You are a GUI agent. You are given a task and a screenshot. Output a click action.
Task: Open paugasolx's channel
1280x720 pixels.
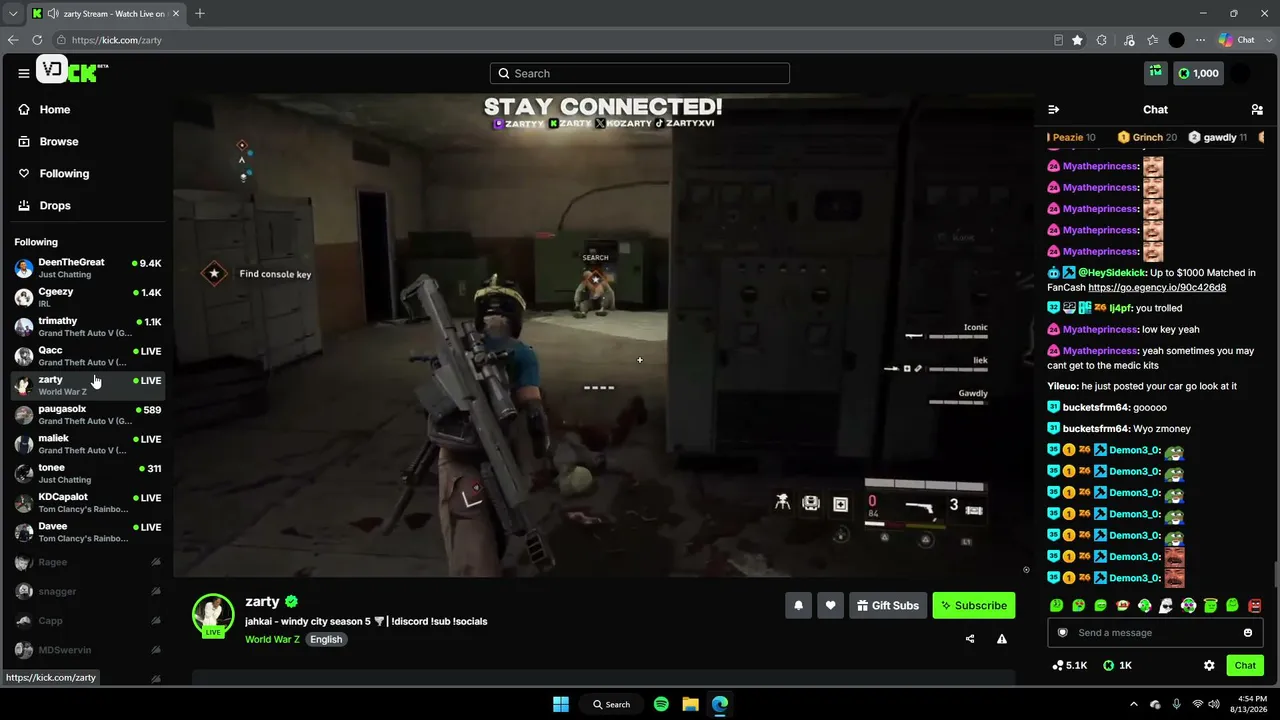click(x=88, y=414)
